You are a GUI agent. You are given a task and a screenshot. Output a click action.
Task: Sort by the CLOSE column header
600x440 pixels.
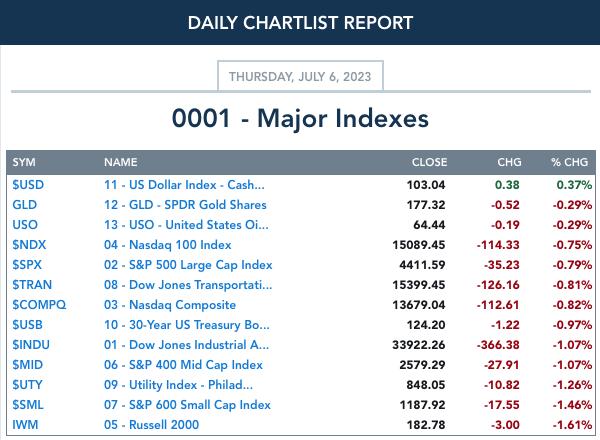[x=429, y=162]
